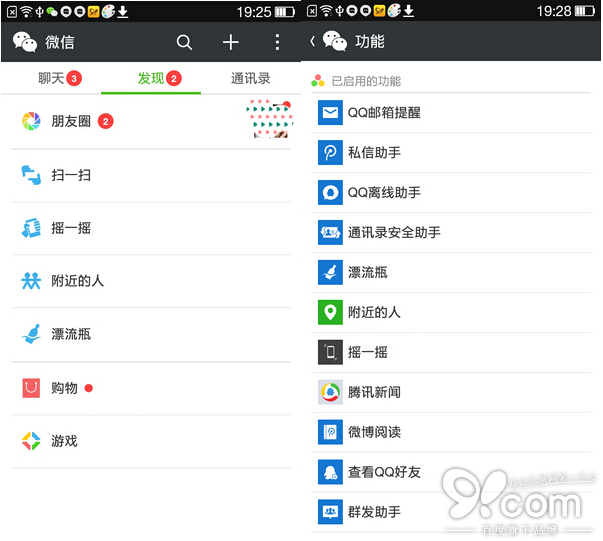Select the 游戏 label text
Image resolution: width=603 pixels, height=541 pixels.
point(65,441)
